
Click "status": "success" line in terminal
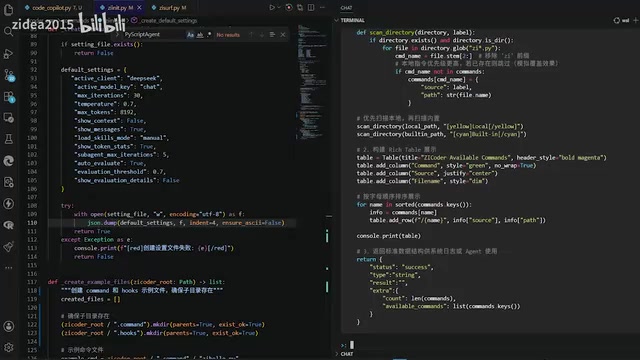(x=402, y=267)
